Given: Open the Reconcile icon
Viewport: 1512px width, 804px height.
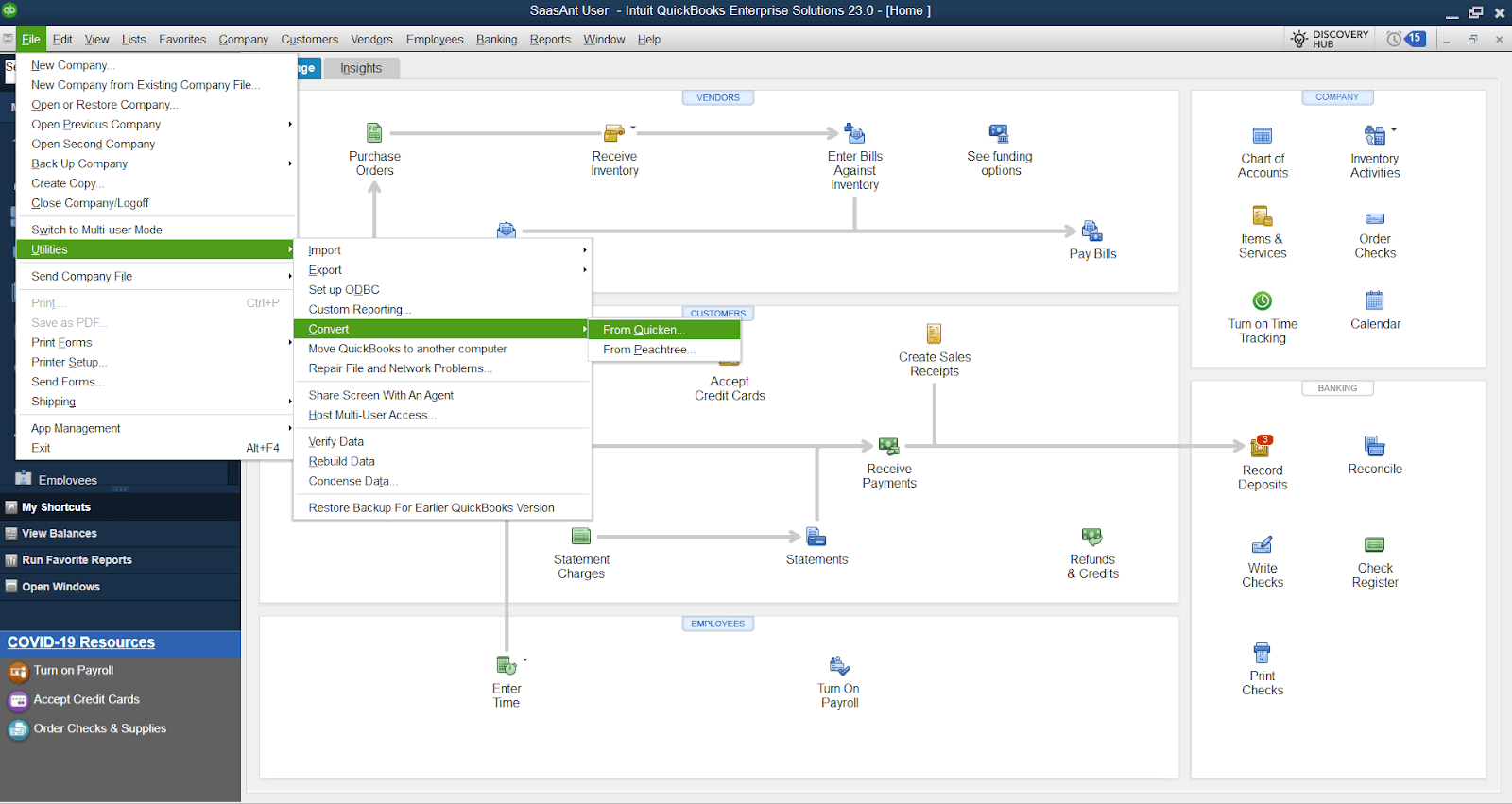Looking at the screenshot, I should click(x=1375, y=446).
